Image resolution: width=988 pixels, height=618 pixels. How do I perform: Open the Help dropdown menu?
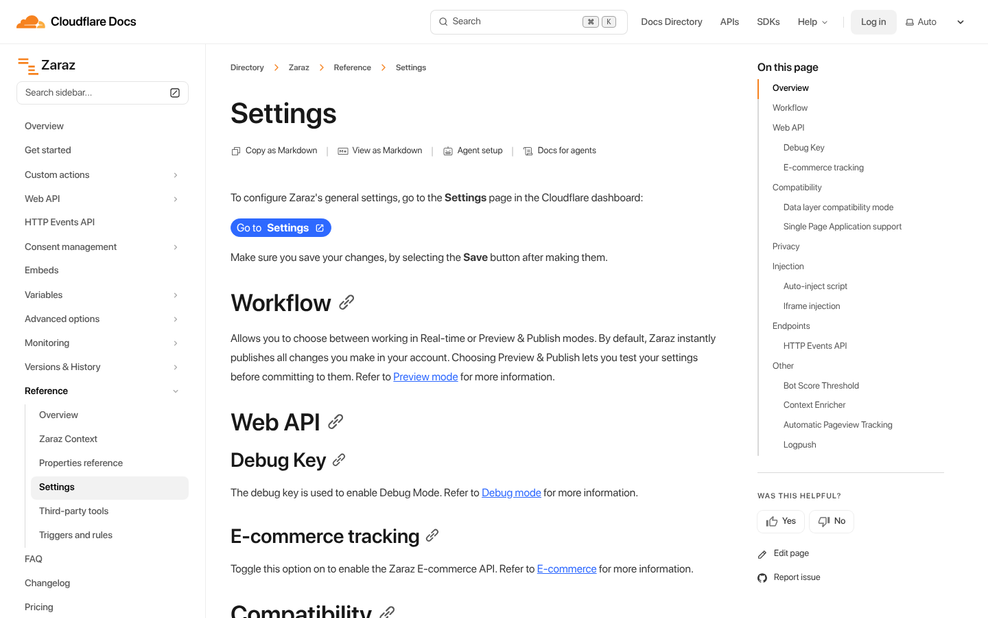812,22
